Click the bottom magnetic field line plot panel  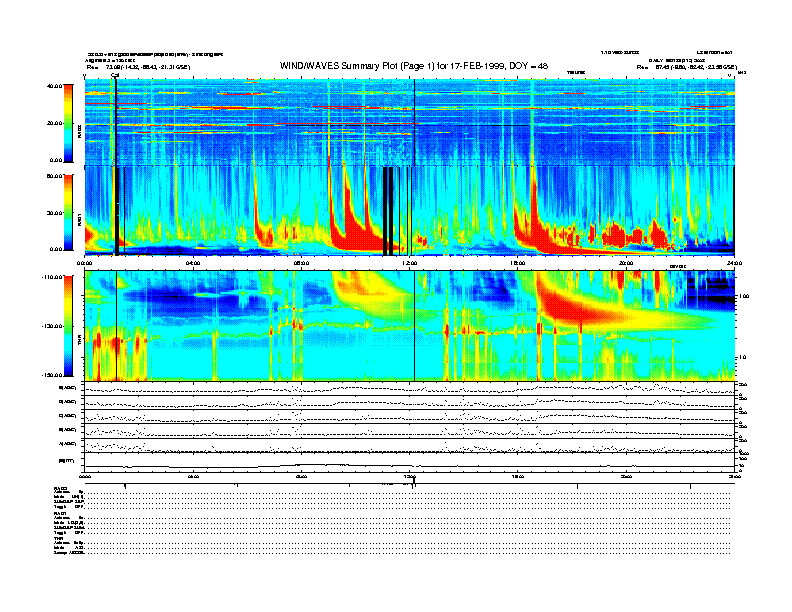pos(410,462)
